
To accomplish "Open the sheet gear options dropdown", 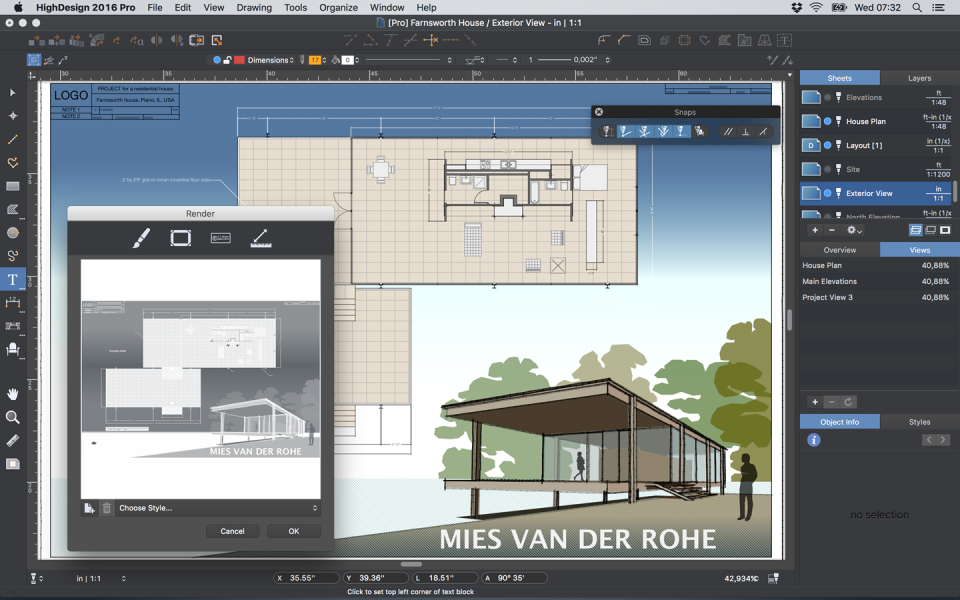I will (853, 230).
